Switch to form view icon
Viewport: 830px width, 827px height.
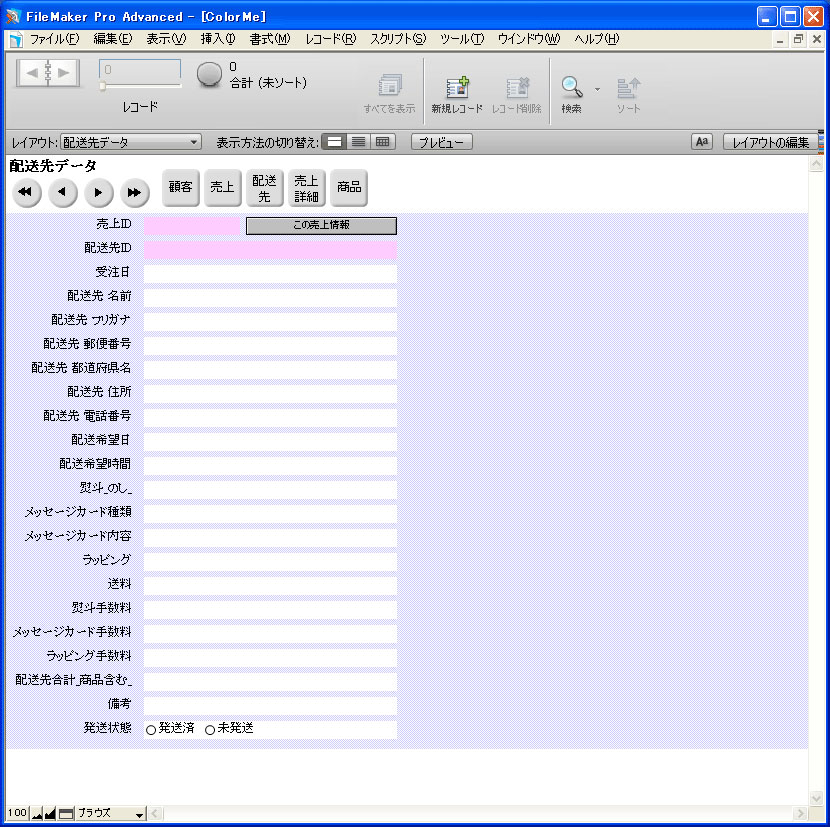[335, 142]
